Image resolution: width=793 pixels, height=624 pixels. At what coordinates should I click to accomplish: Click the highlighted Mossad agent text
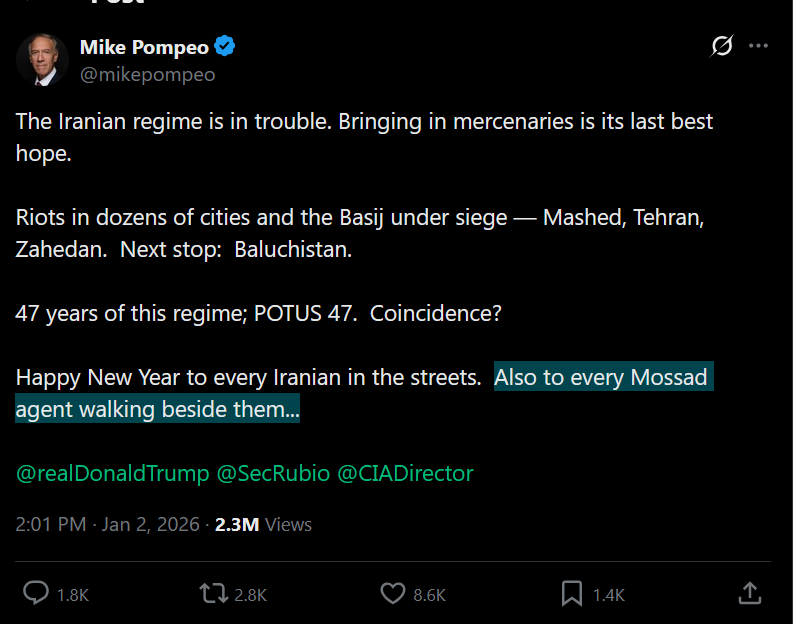[x=364, y=393]
